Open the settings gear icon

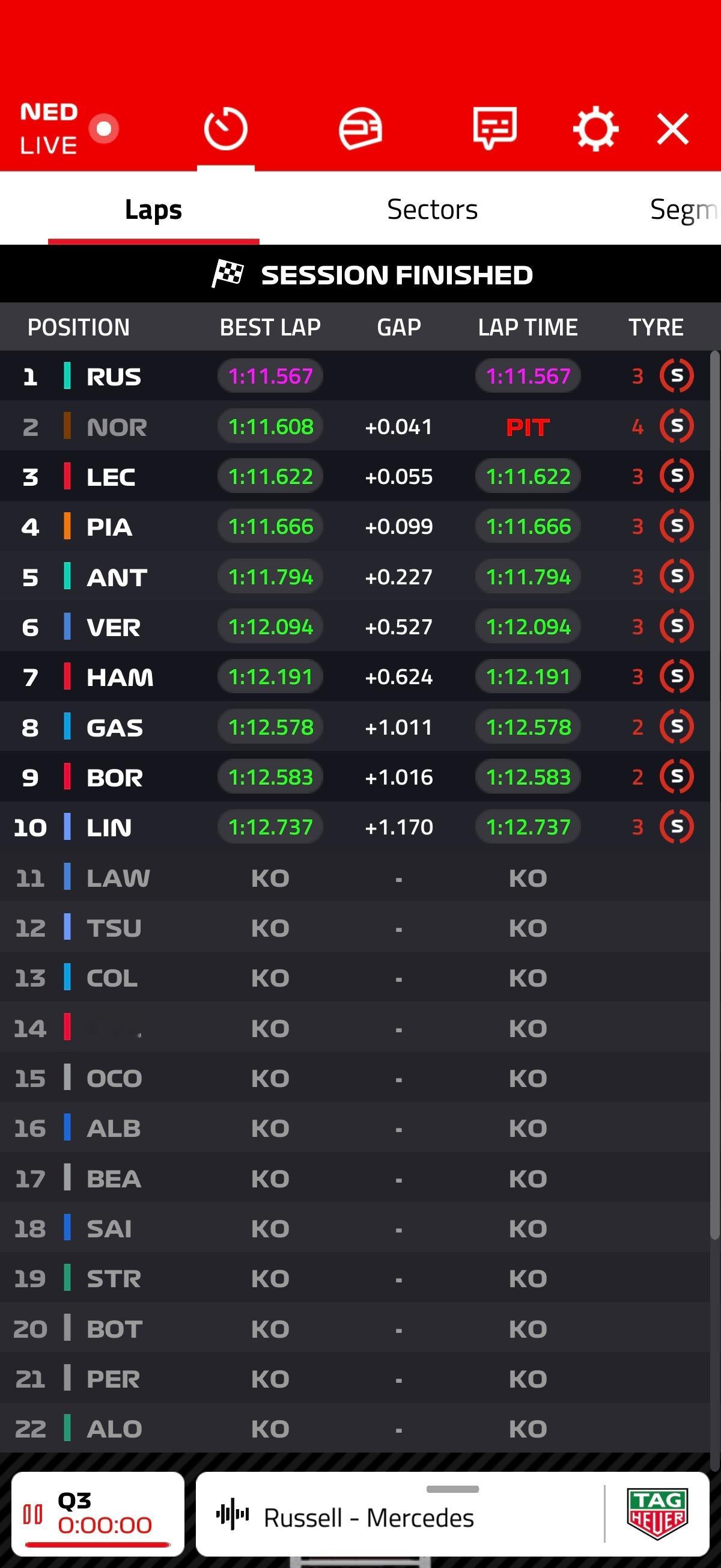595,129
